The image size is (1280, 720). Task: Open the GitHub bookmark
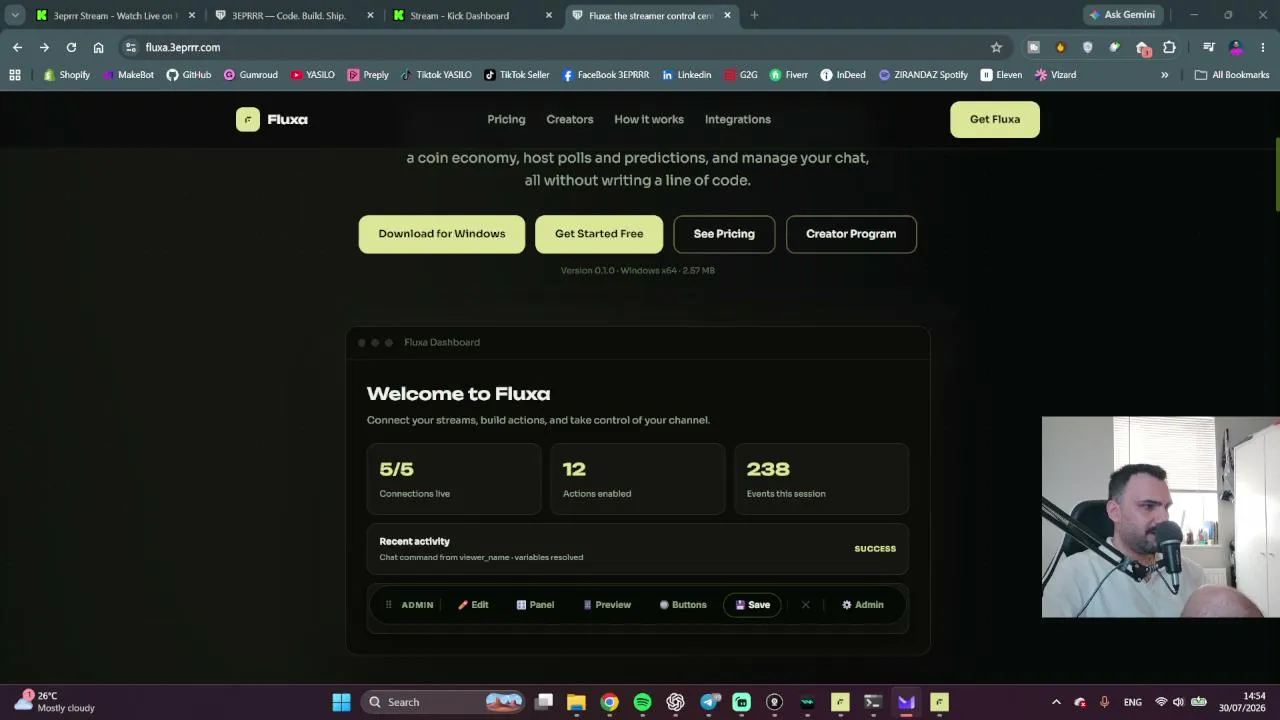click(188, 74)
